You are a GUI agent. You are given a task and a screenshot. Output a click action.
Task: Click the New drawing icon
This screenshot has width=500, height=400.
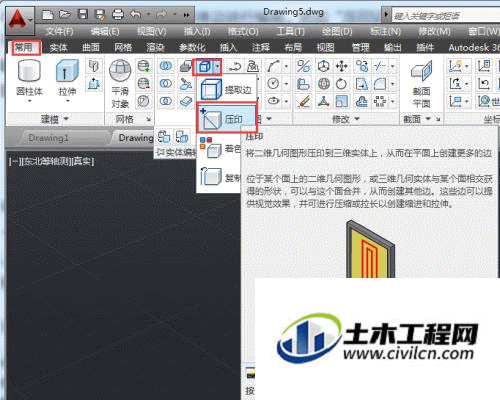47,15
